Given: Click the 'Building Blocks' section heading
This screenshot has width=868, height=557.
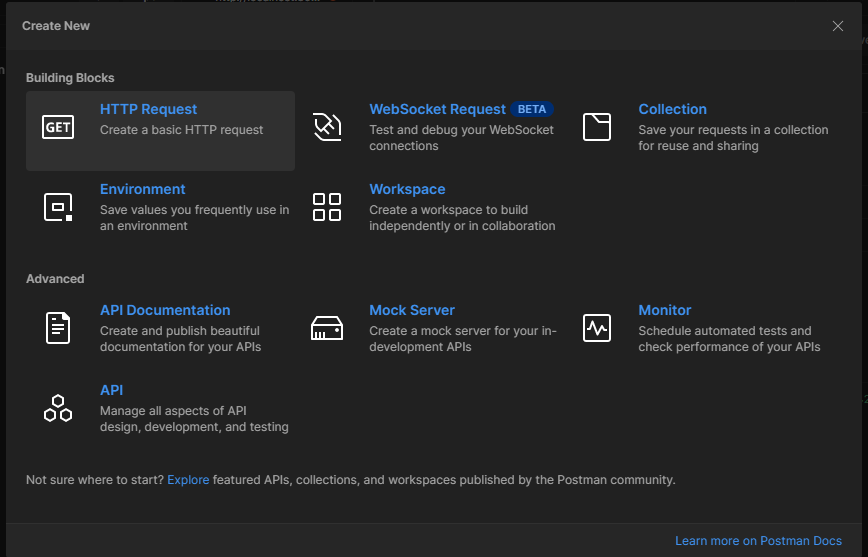Looking at the screenshot, I should pos(70,78).
